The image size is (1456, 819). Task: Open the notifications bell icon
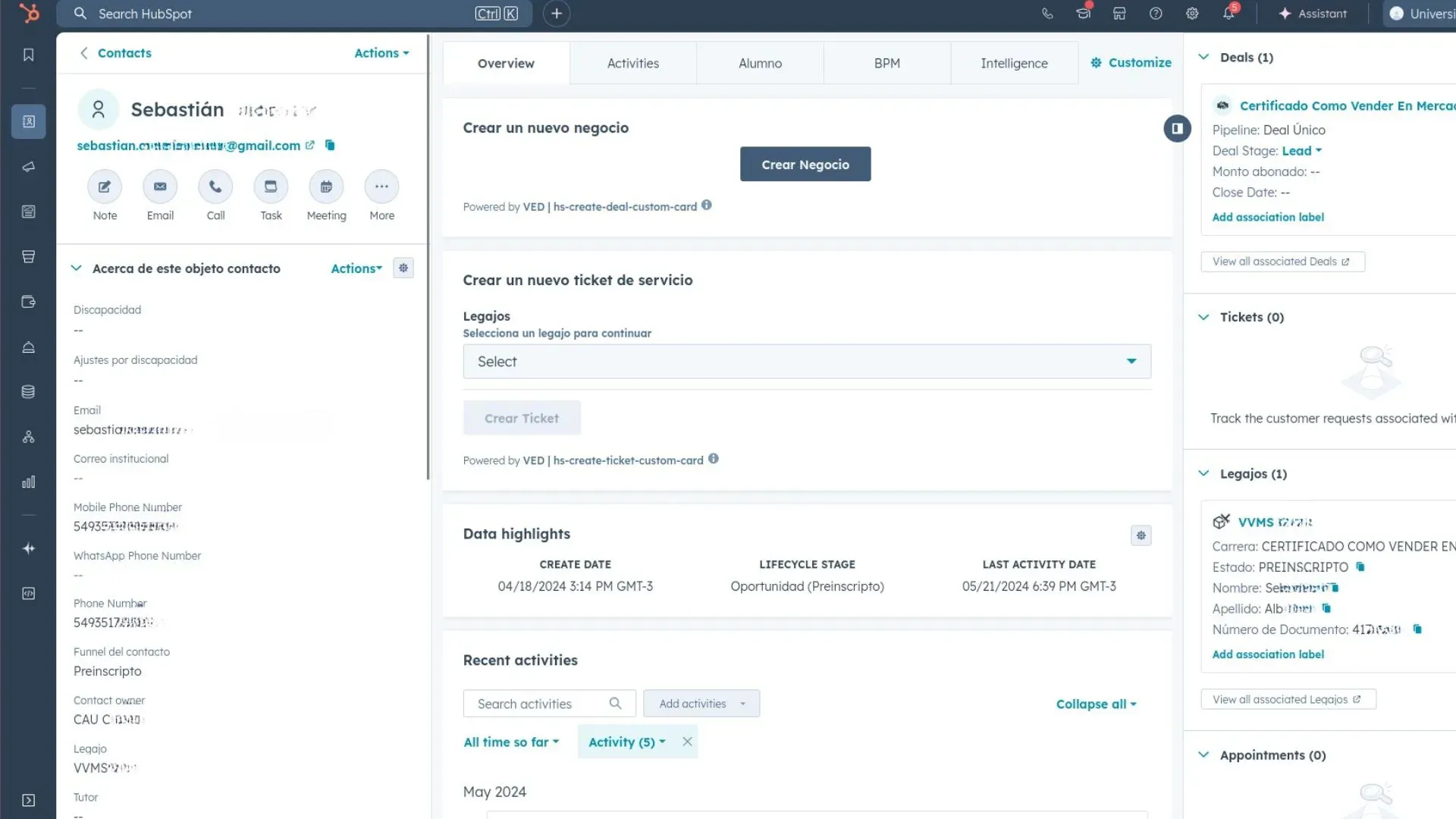(1228, 14)
